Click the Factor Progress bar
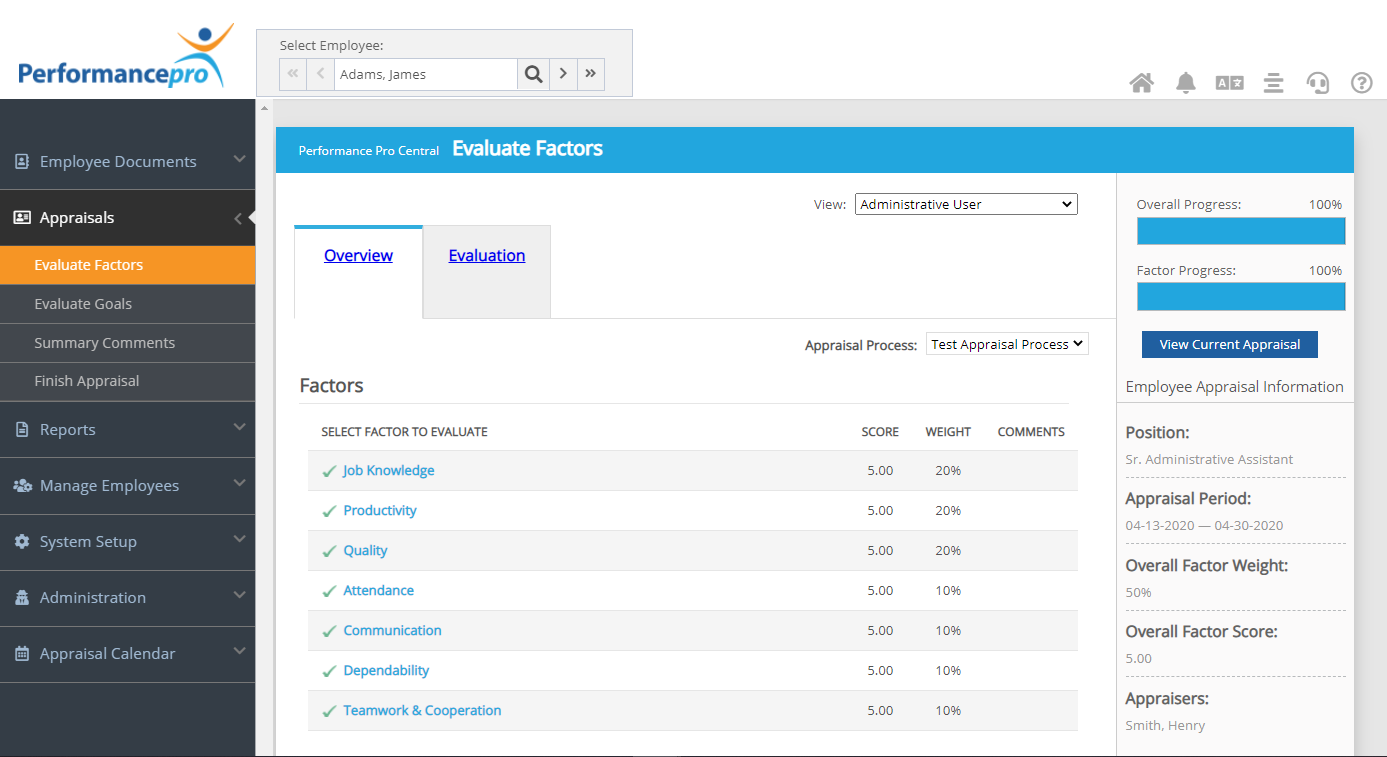The image size is (1387, 757). 1241,297
